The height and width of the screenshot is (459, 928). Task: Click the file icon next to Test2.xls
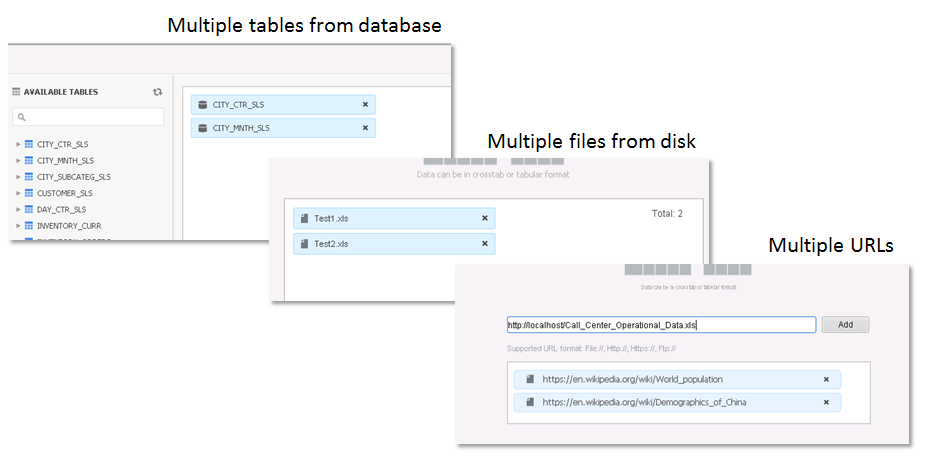304,243
